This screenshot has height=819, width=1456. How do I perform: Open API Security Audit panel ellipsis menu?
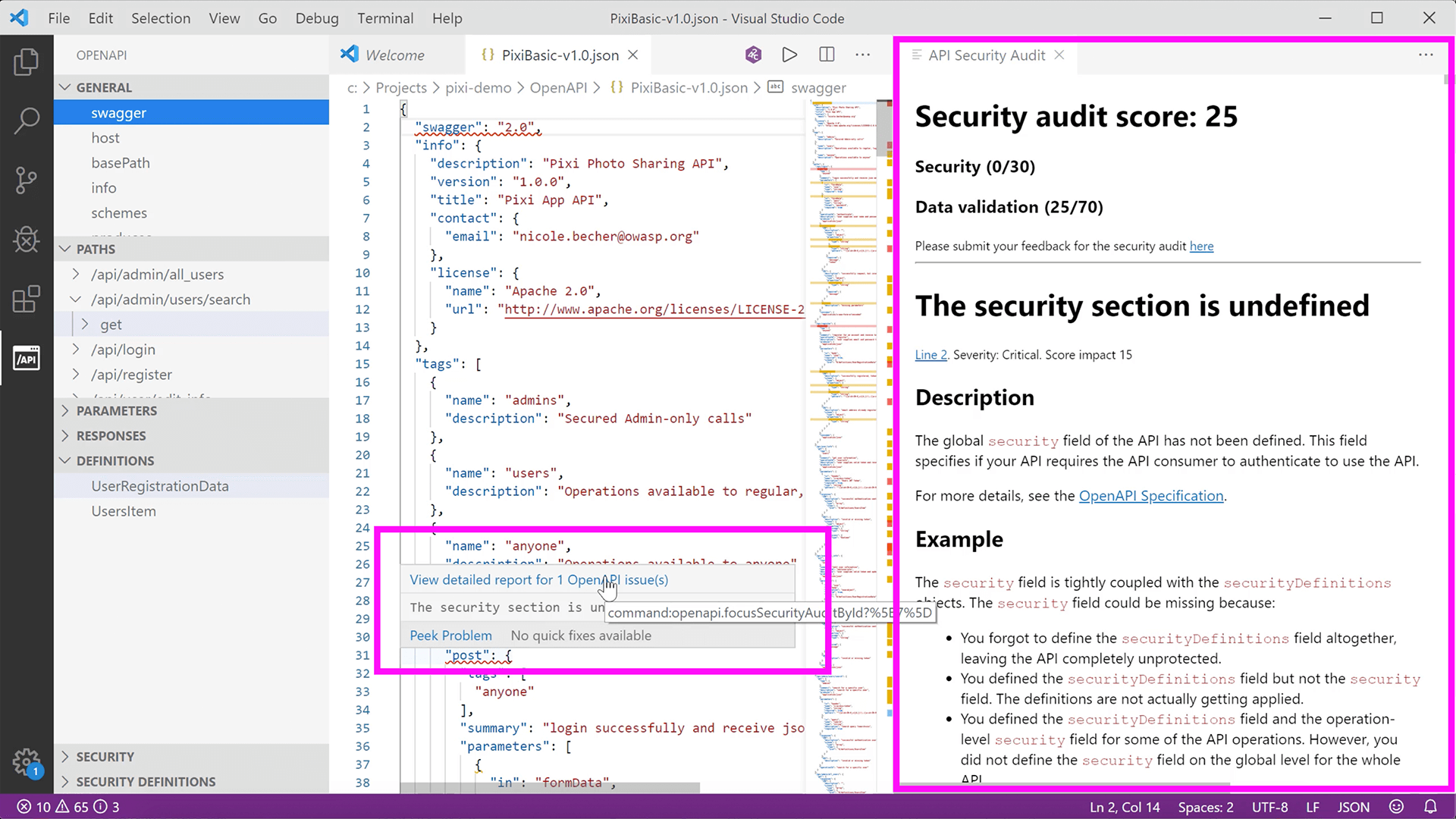[x=1426, y=55]
